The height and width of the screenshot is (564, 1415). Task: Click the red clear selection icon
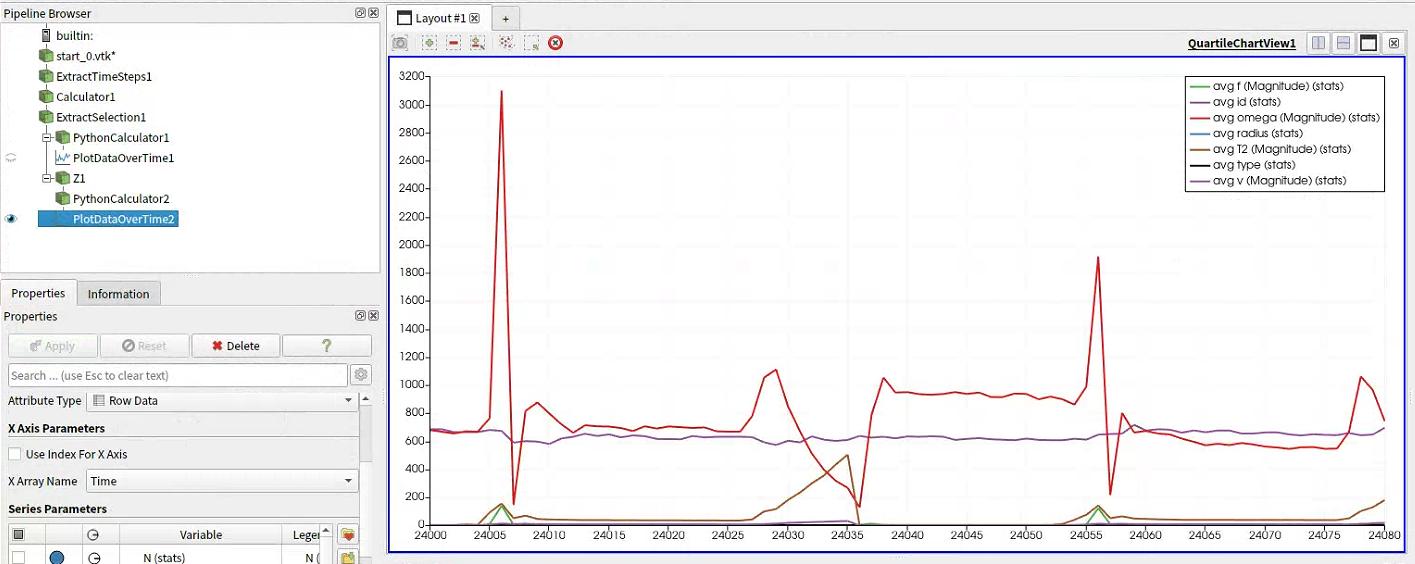click(556, 43)
